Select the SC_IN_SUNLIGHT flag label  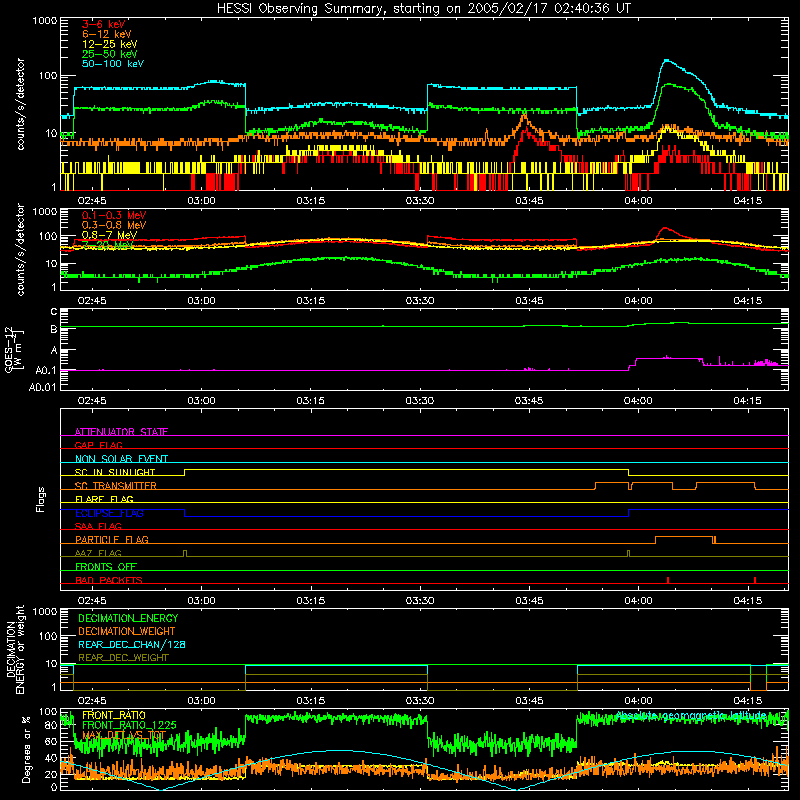click(x=115, y=472)
